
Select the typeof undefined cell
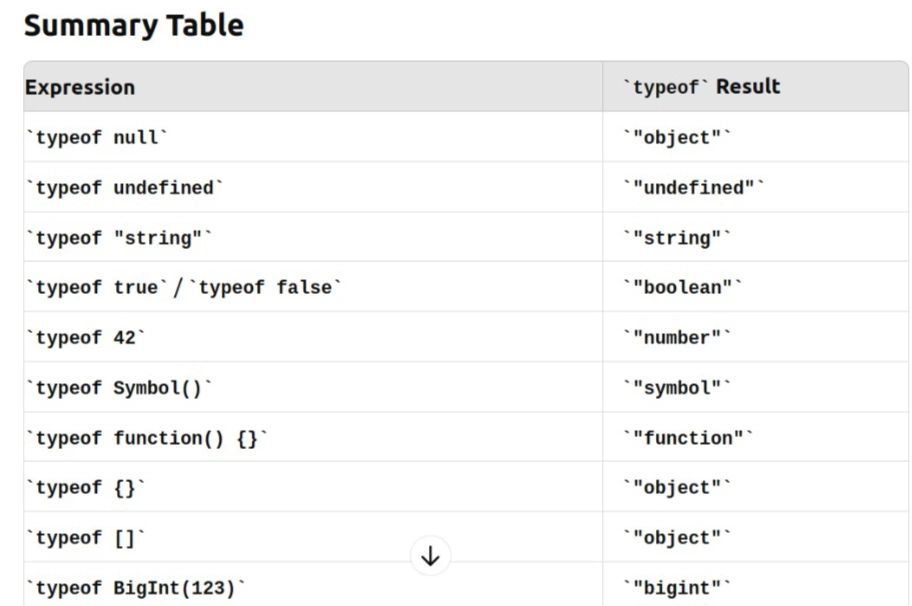[313, 187]
